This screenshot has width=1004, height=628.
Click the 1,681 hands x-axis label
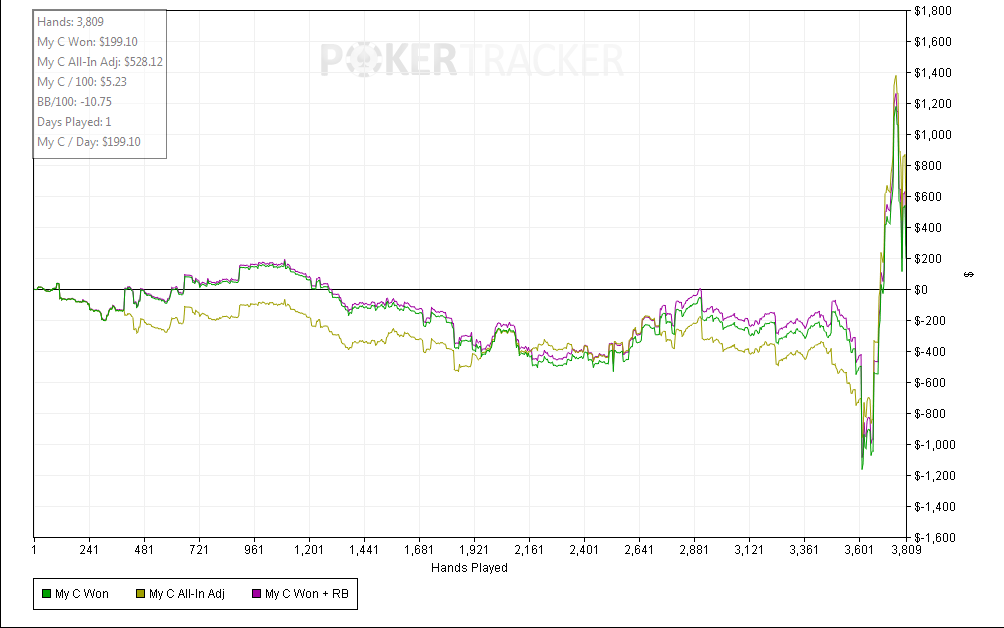coord(419,550)
